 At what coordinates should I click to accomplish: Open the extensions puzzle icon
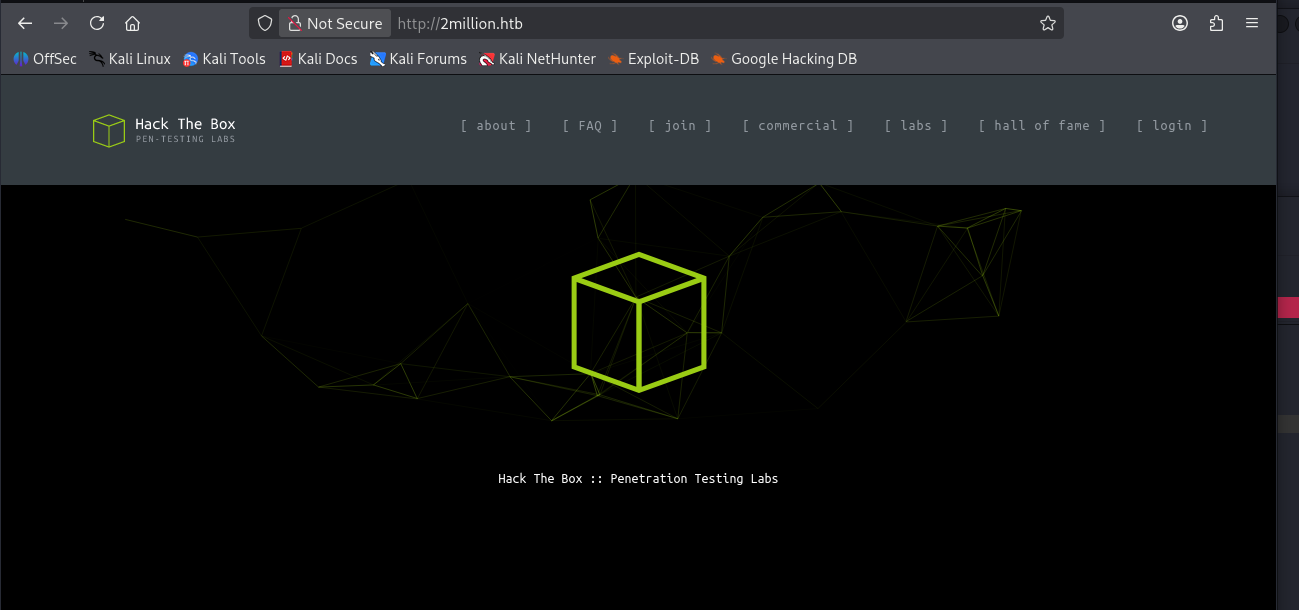coord(1216,23)
